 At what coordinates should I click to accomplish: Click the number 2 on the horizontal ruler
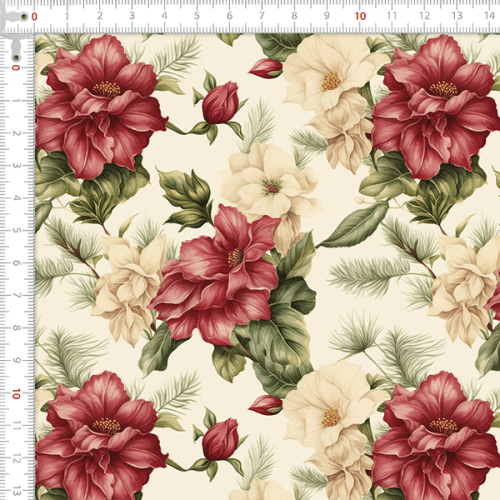point(99,16)
